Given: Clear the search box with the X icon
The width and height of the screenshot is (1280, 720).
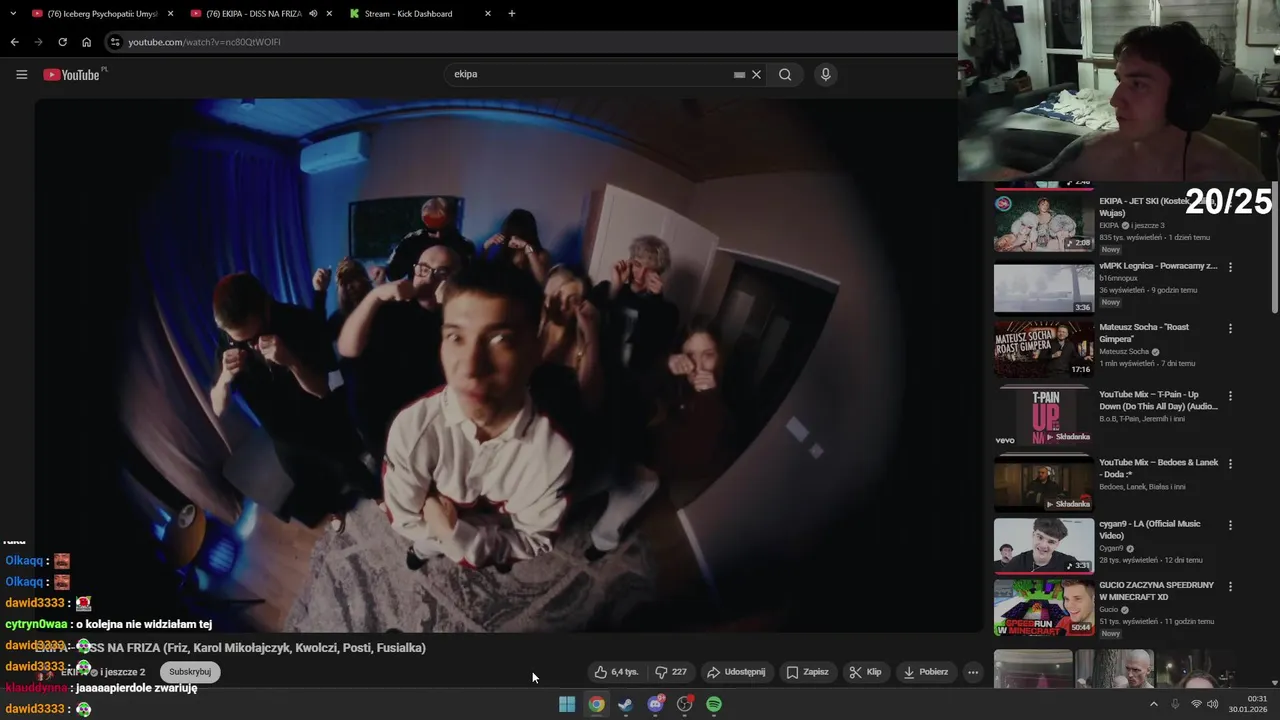Looking at the screenshot, I should [757, 74].
